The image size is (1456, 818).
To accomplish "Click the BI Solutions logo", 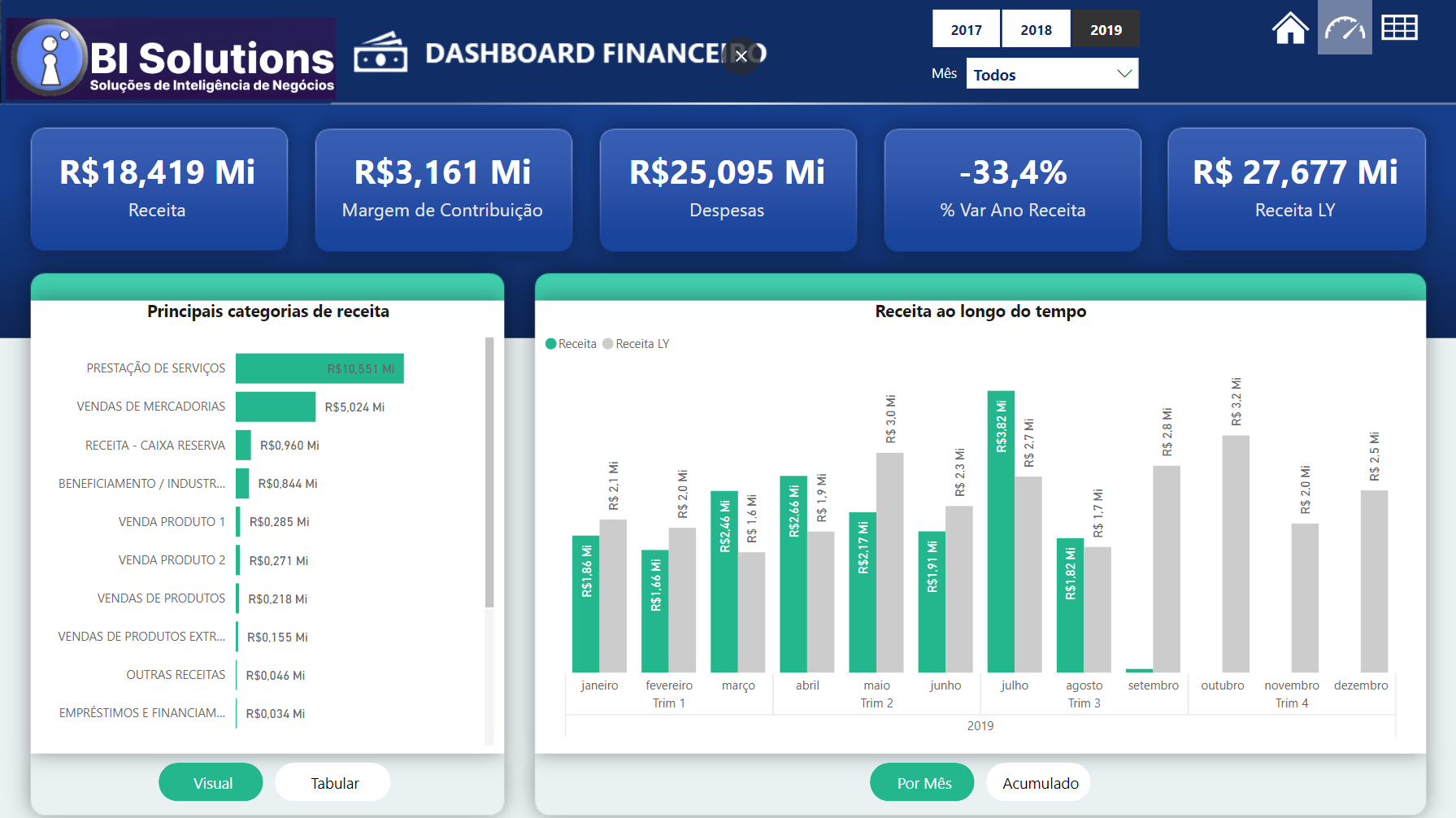I will (169, 57).
